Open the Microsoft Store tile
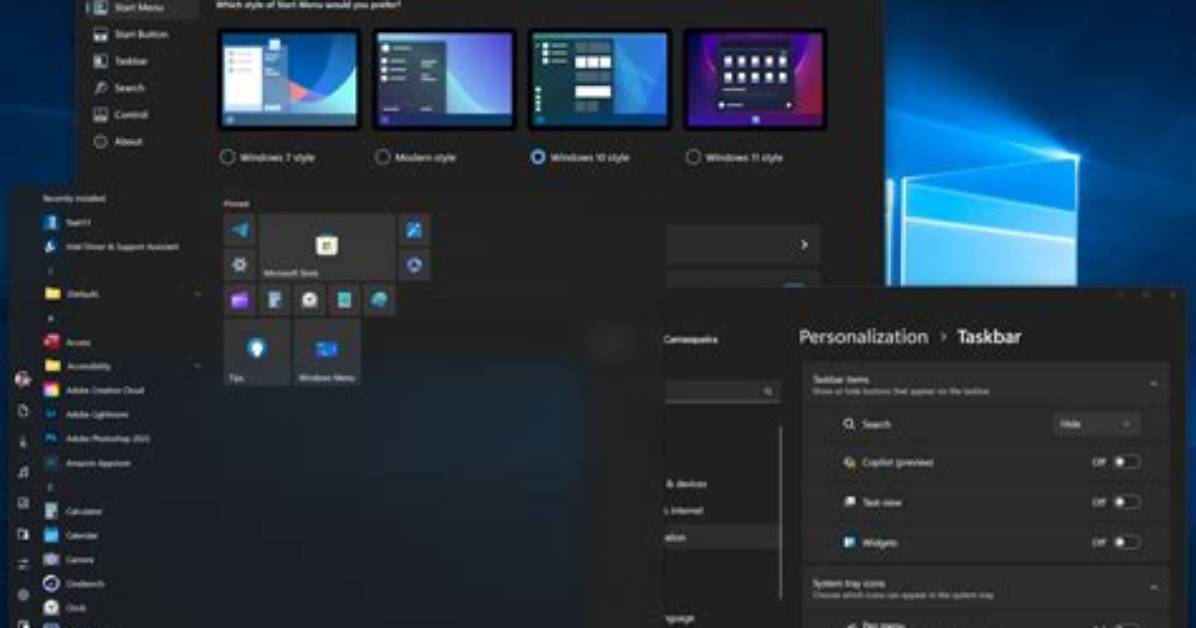The height and width of the screenshot is (628, 1196). coord(327,246)
